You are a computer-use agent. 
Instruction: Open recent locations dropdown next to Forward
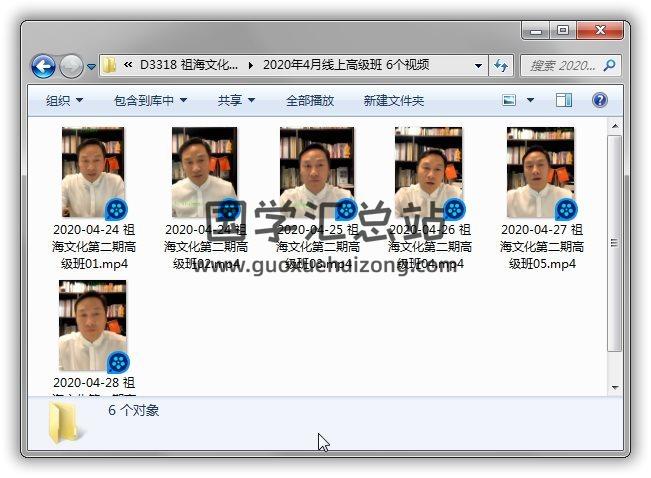pyautogui.click(x=91, y=67)
